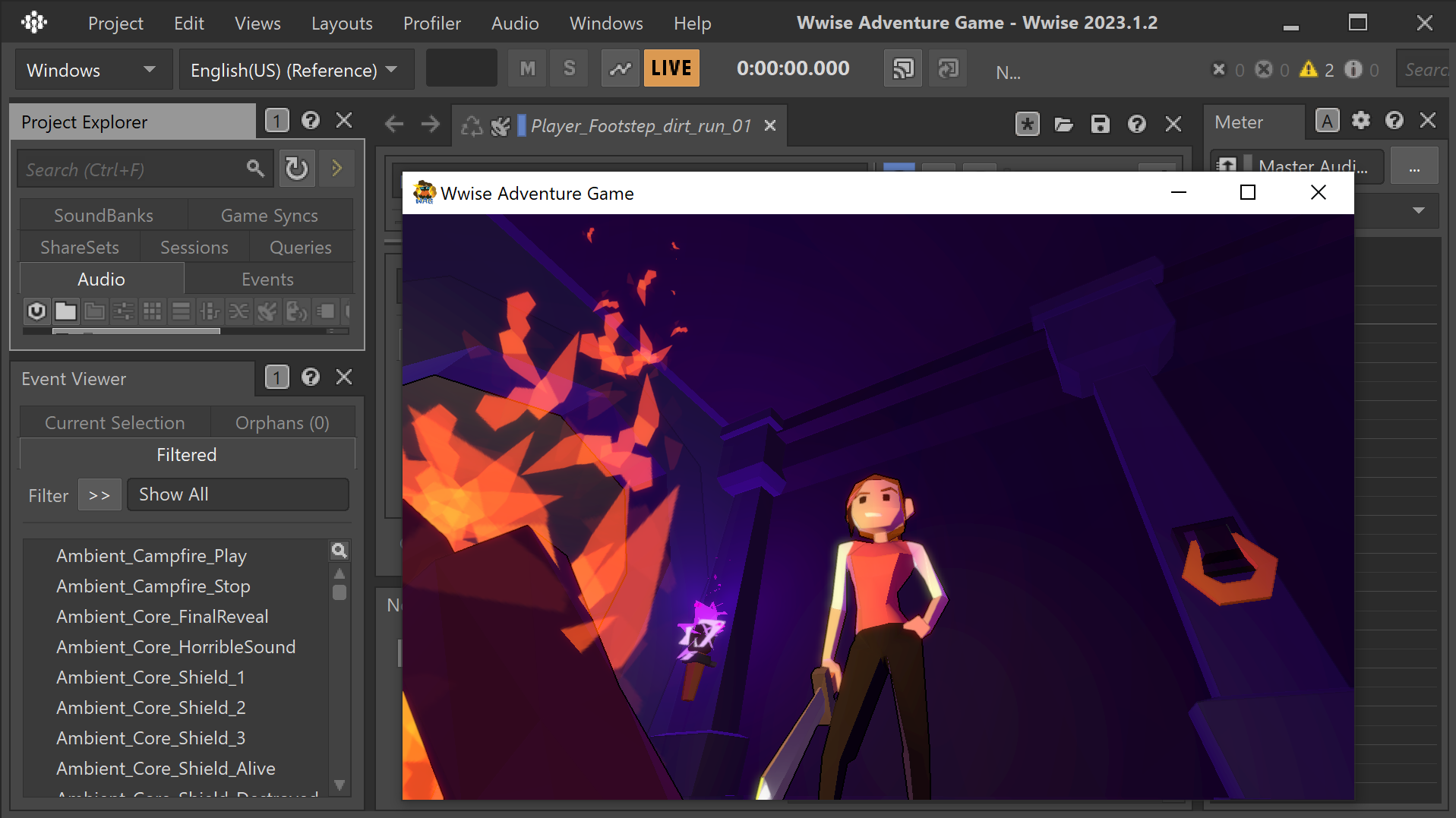Click the mixer sliders filter icon
Image resolution: width=1456 pixels, height=818 pixels.
[x=123, y=311]
